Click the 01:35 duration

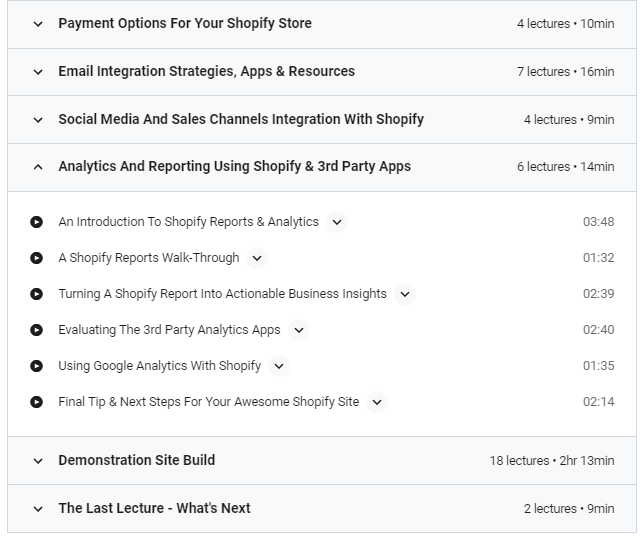coord(599,366)
